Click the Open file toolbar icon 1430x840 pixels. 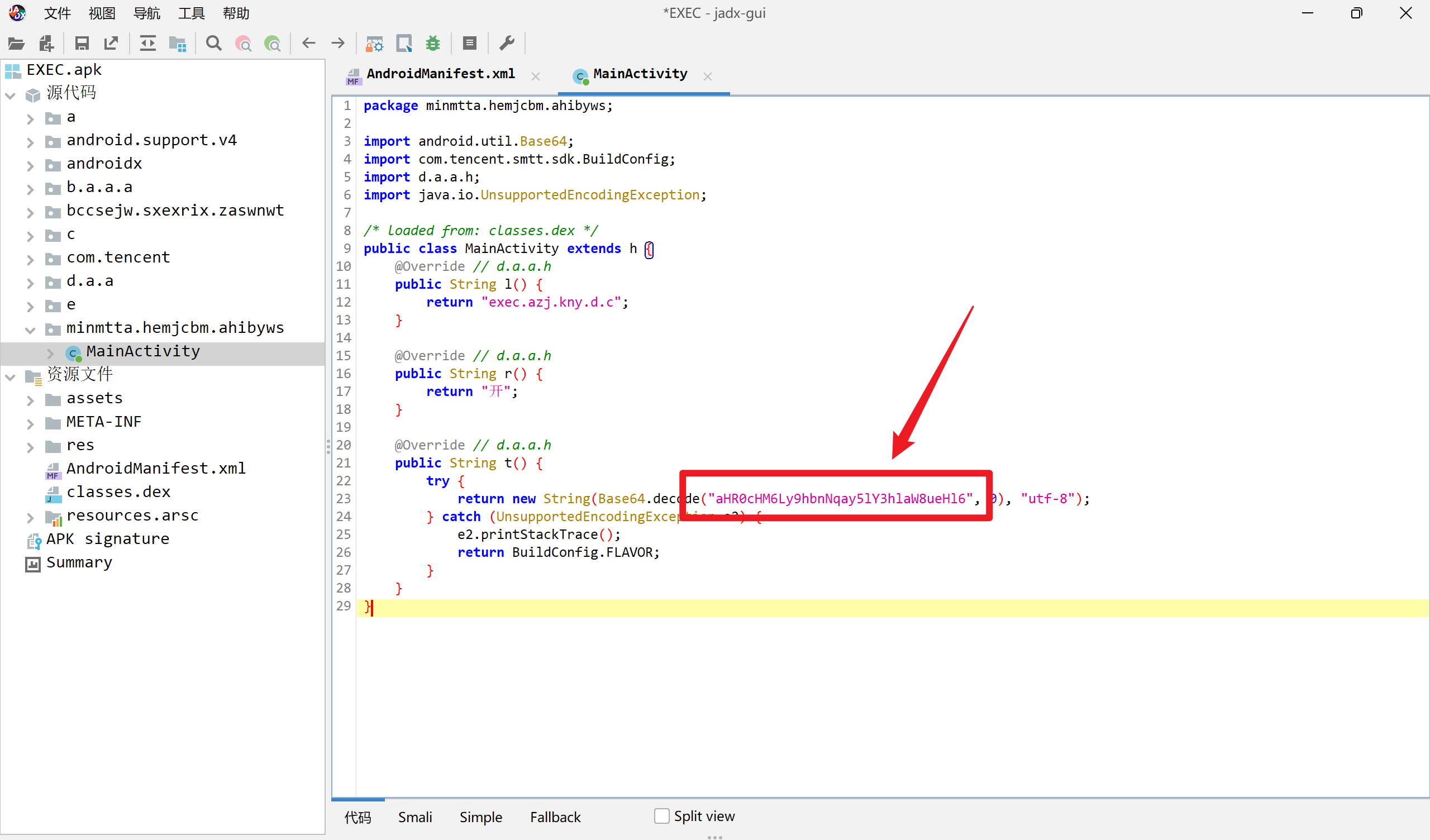click(x=16, y=43)
